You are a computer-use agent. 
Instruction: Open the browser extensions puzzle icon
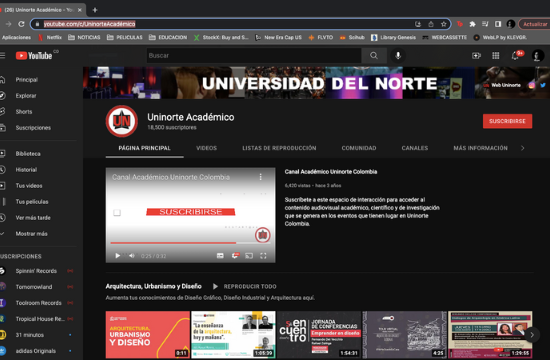(x=472, y=24)
